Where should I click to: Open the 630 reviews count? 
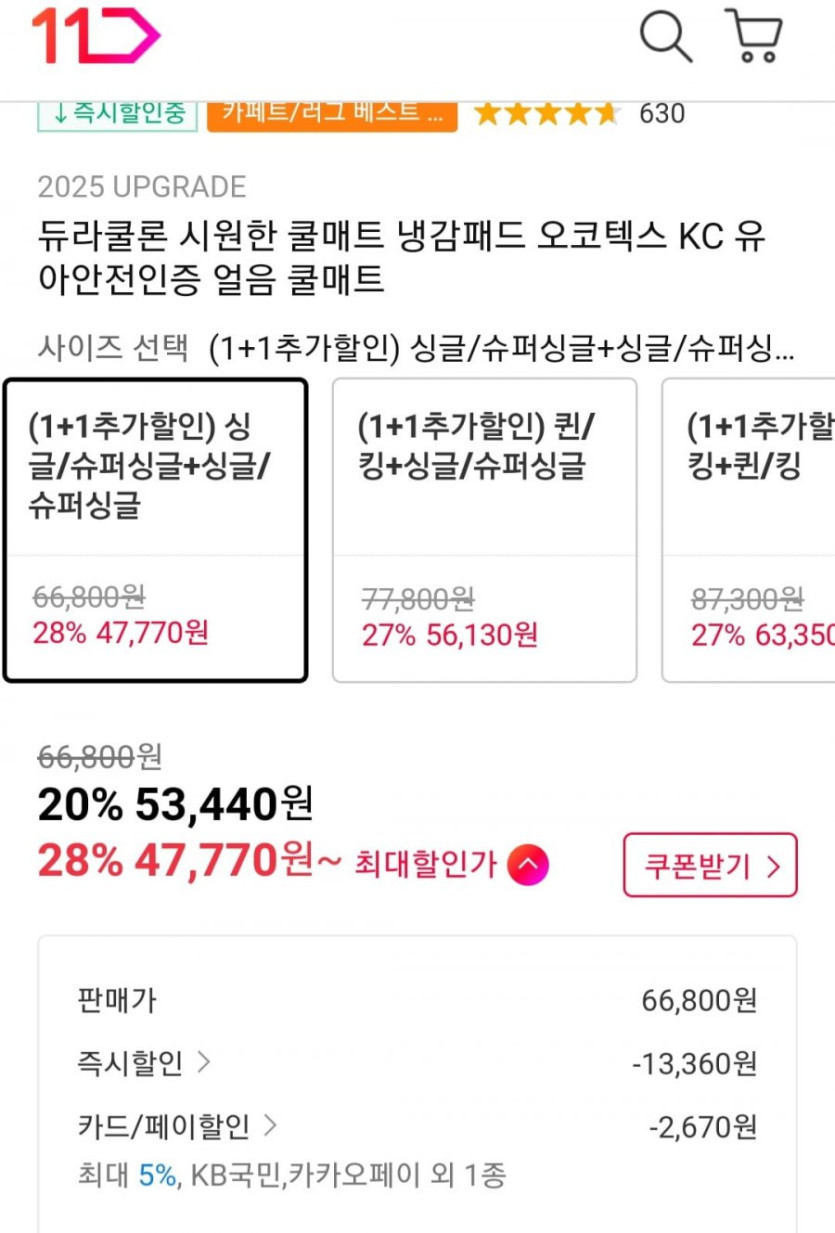(662, 114)
